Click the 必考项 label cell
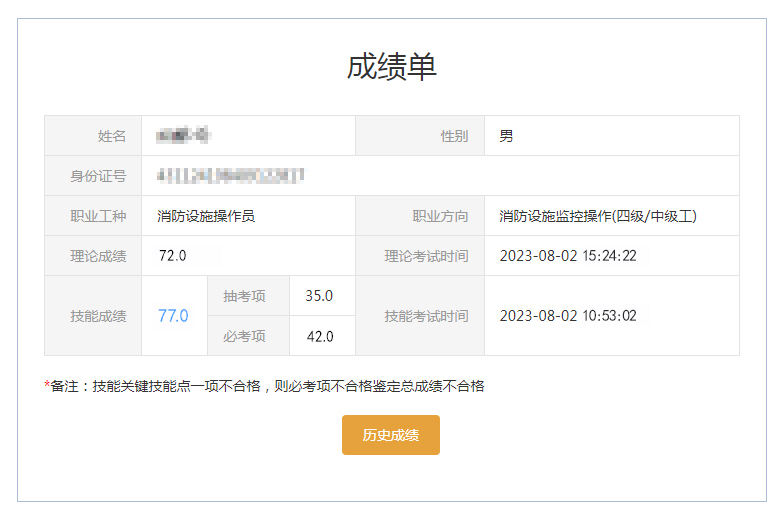772x508 pixels. (x=244, y=336)
